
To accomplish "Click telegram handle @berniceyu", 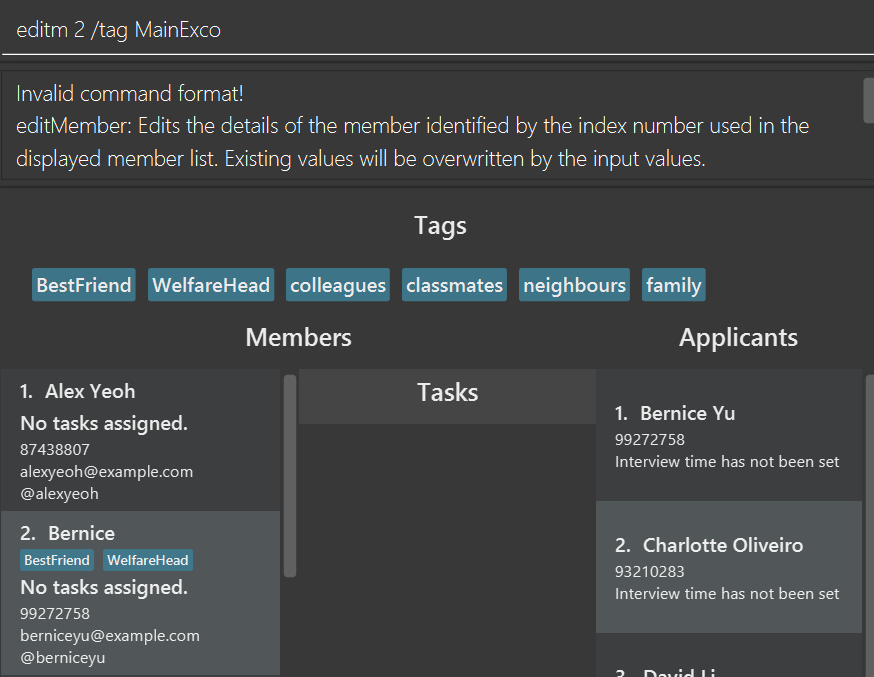I will click(62, 658).
